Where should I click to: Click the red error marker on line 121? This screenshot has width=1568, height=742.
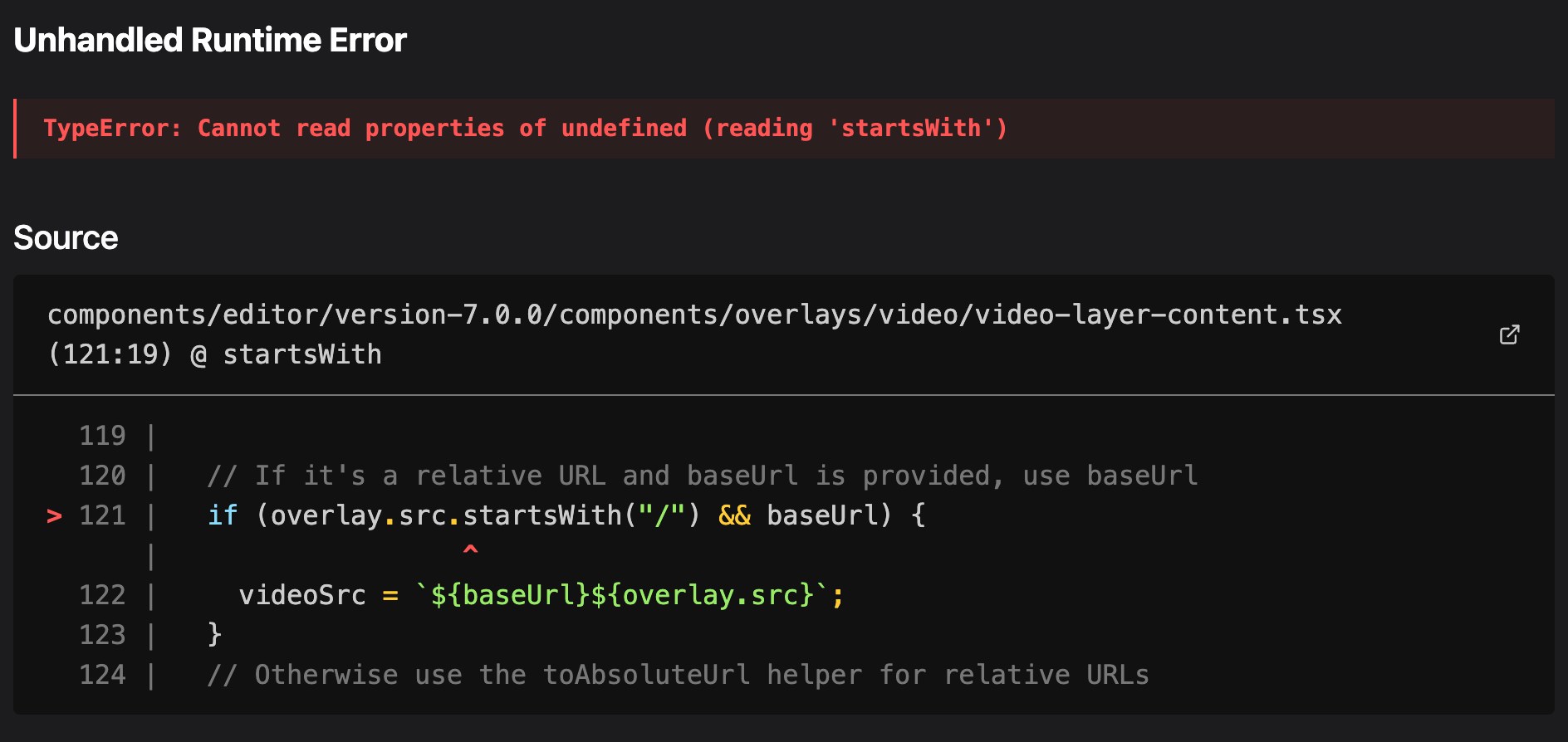(x=54, y=516)
